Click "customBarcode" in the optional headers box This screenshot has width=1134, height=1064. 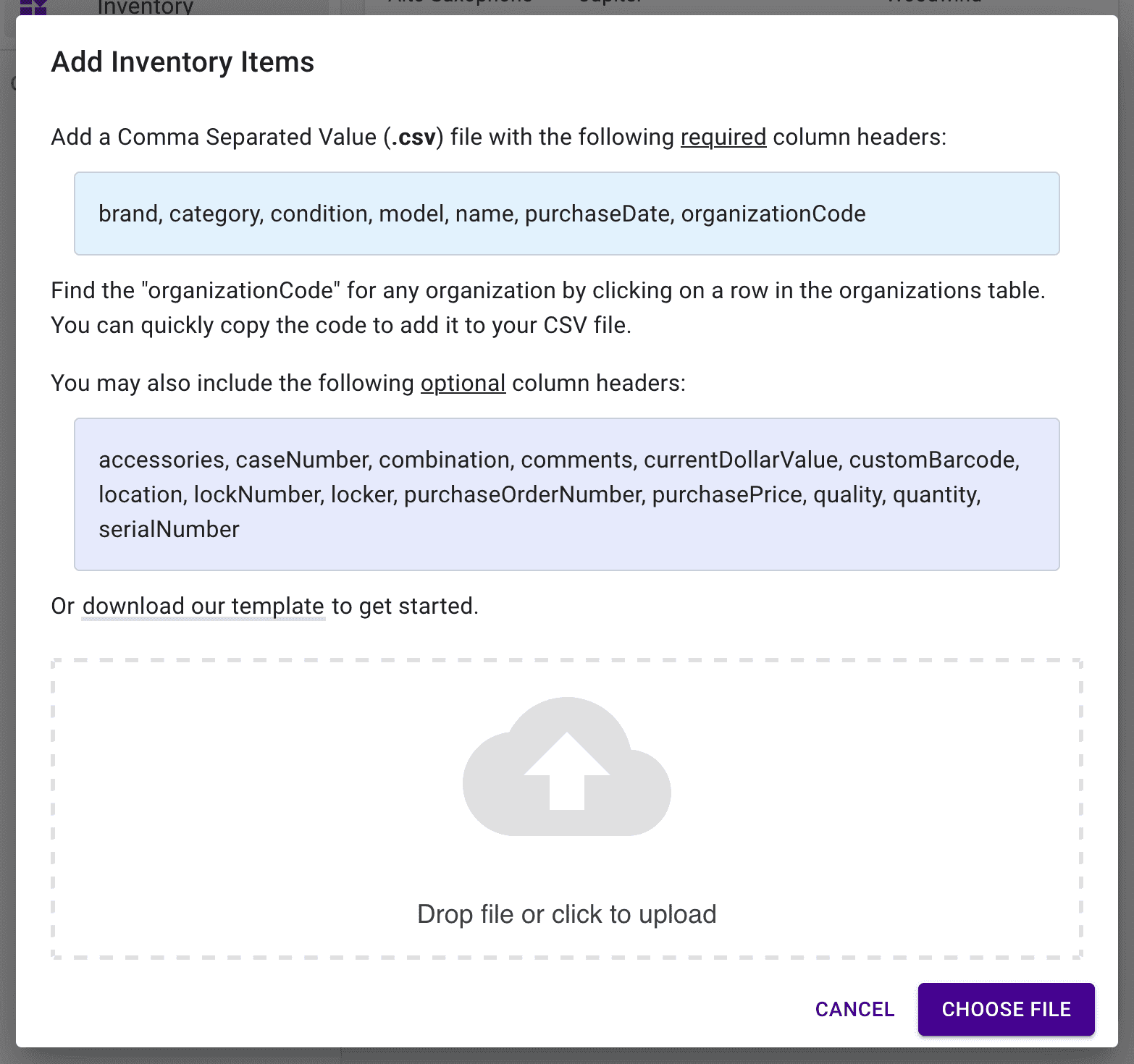point(933,460)
